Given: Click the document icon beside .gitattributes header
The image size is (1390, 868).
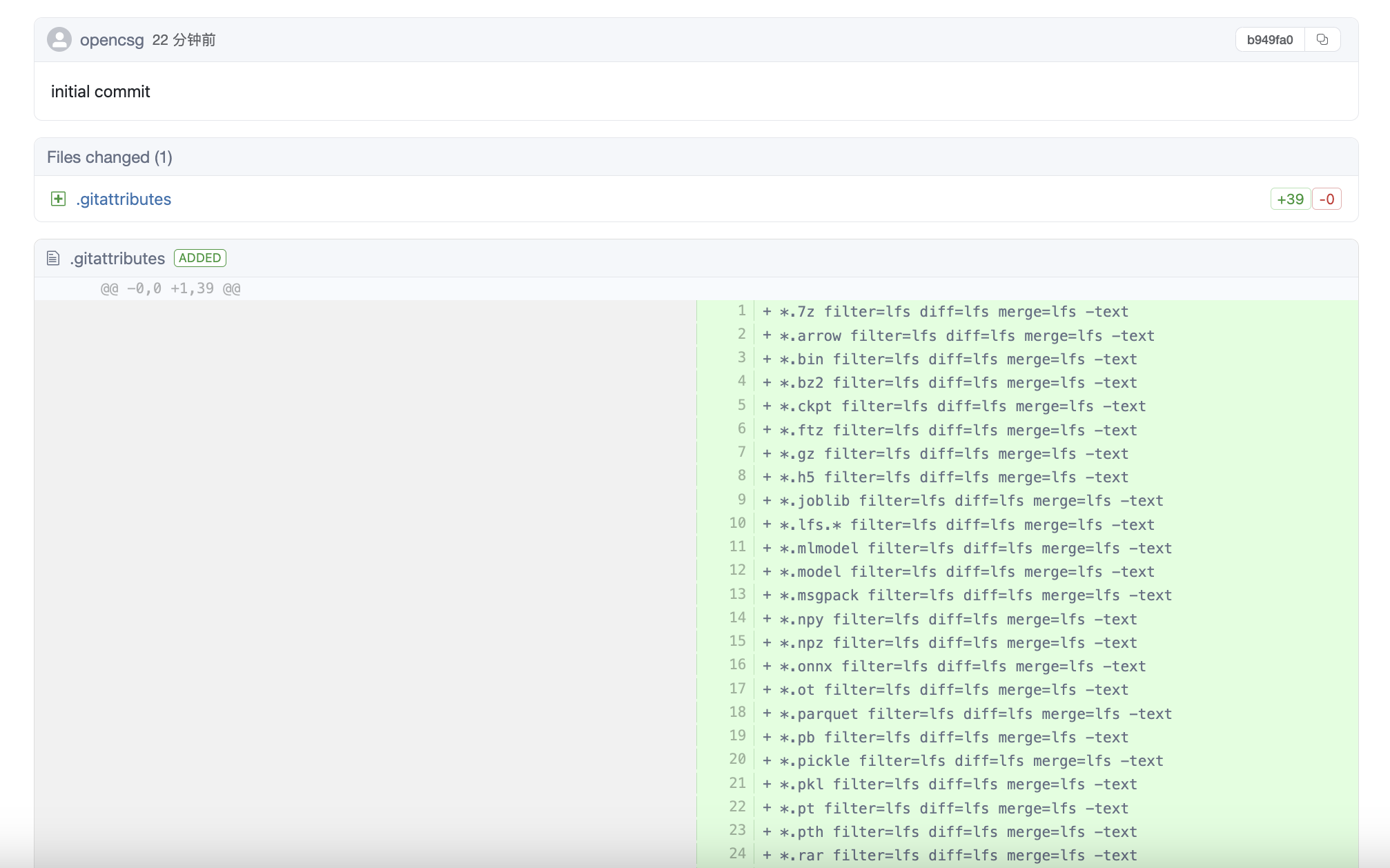Looking at the screenshot, I should (53, 258).
